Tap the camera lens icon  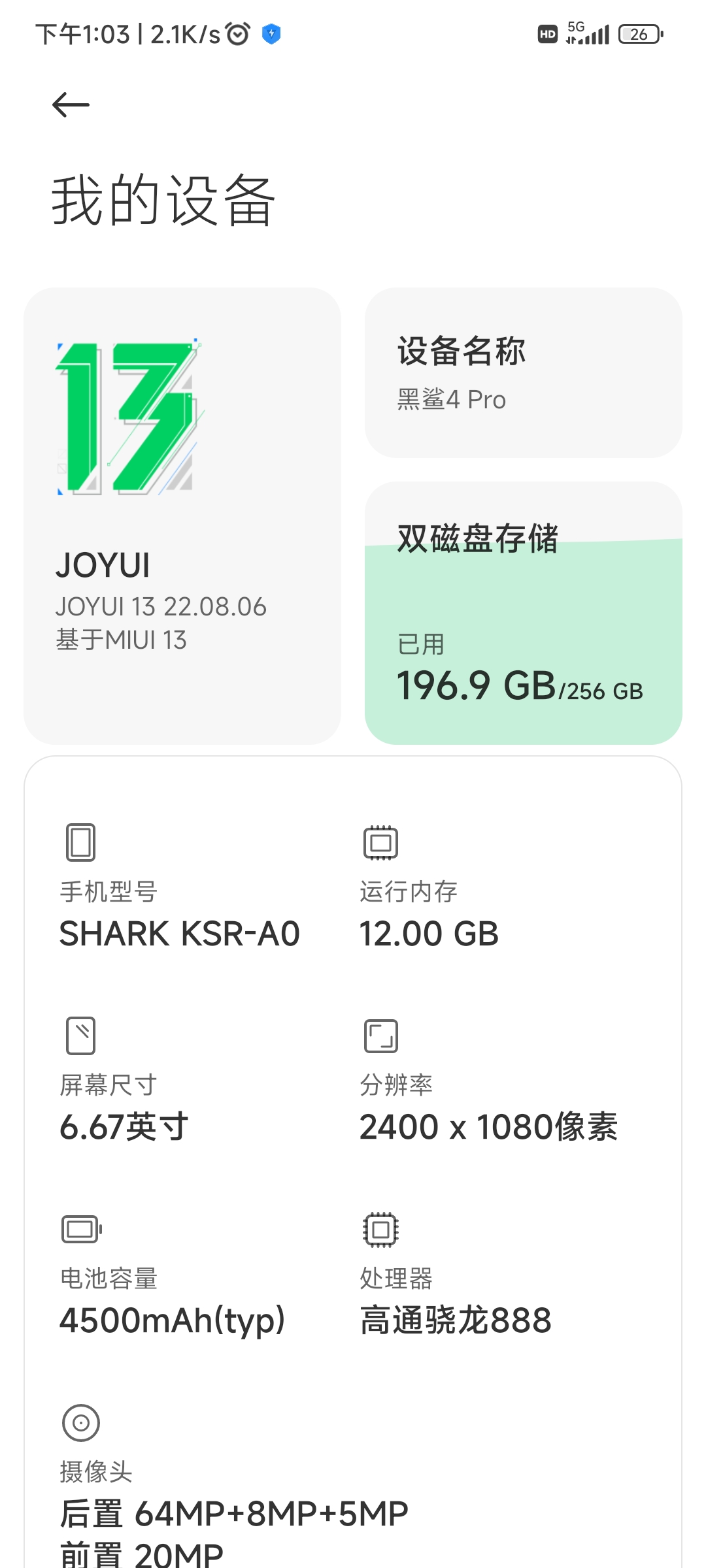coord(81,1422)
